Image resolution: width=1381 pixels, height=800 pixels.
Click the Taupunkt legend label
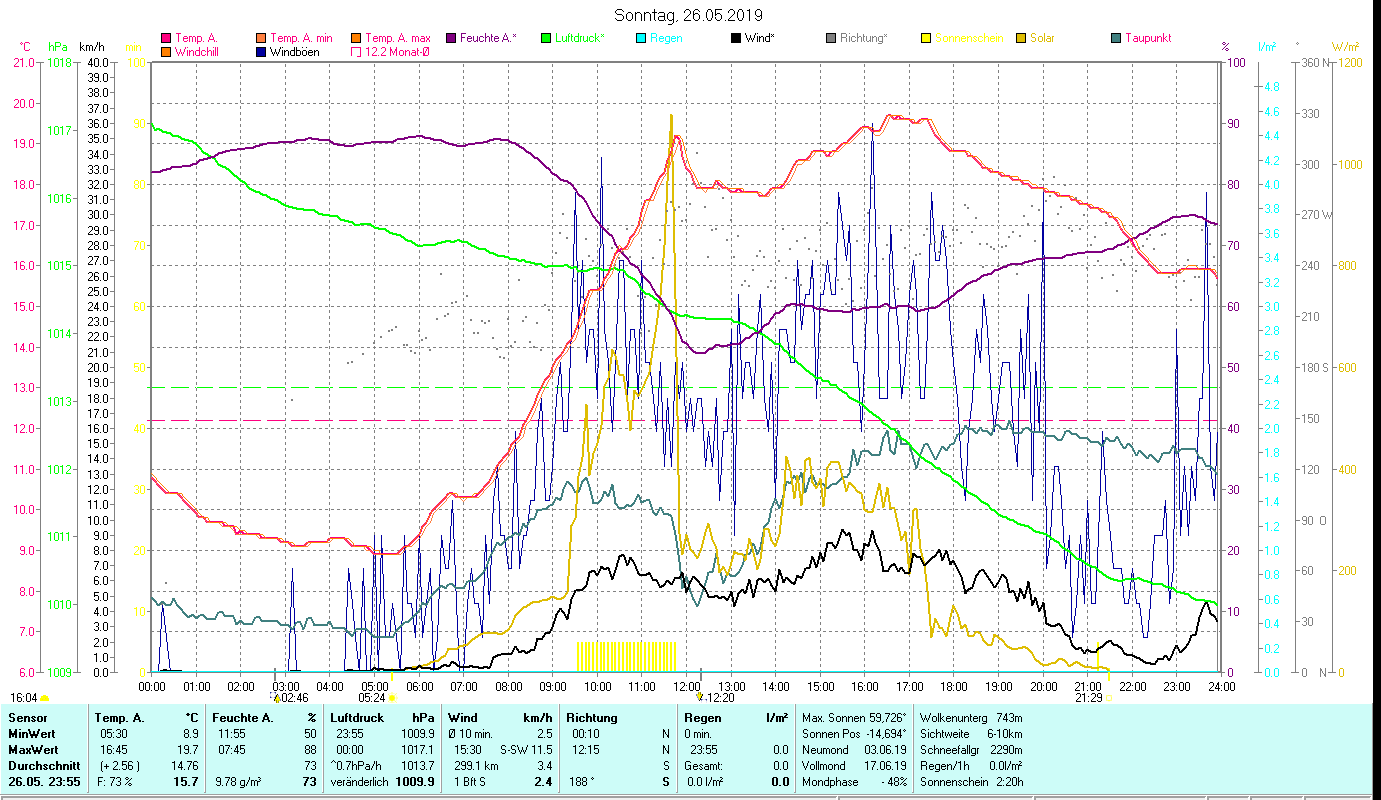click(1147, 38)
